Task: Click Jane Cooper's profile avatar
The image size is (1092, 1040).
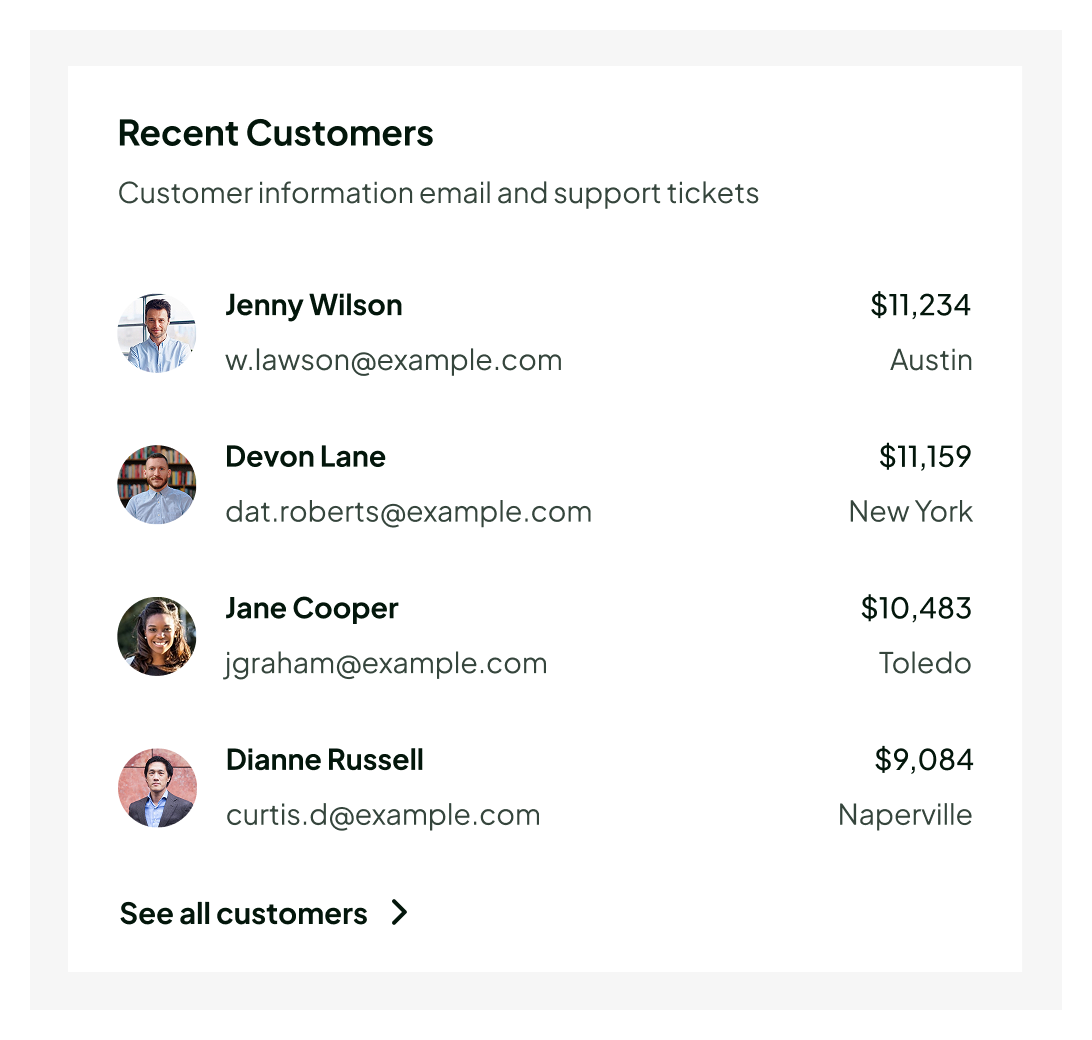Action: coord(157,636)
